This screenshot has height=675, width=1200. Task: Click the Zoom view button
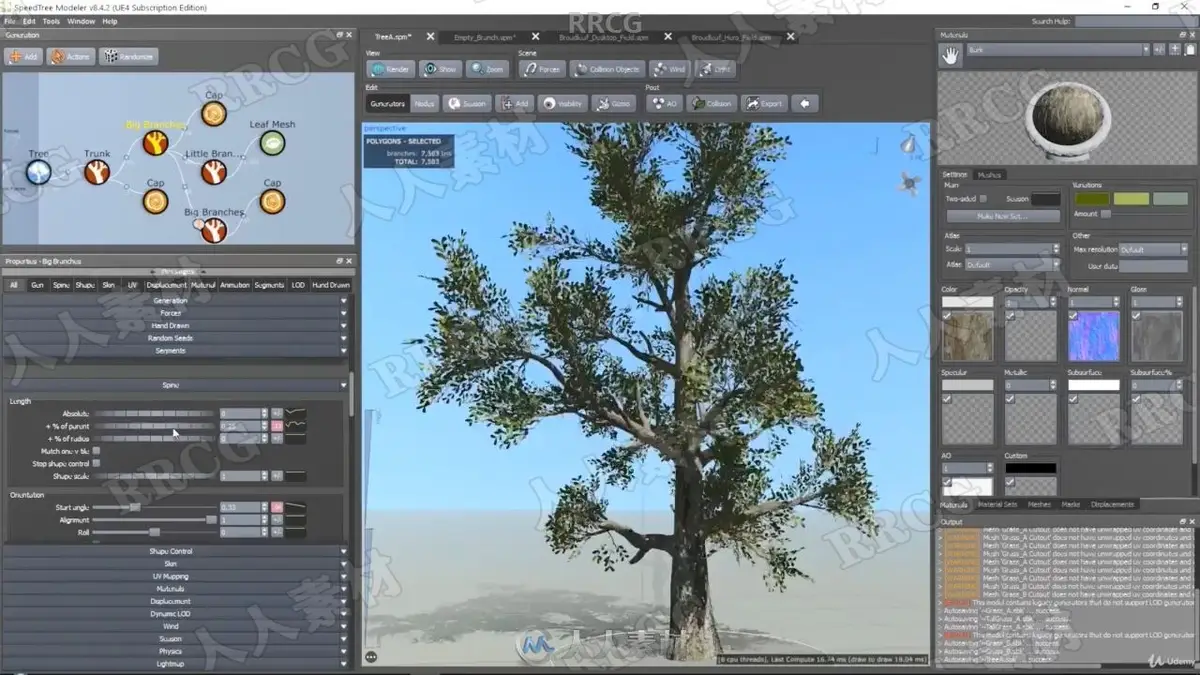pos(488,69)
